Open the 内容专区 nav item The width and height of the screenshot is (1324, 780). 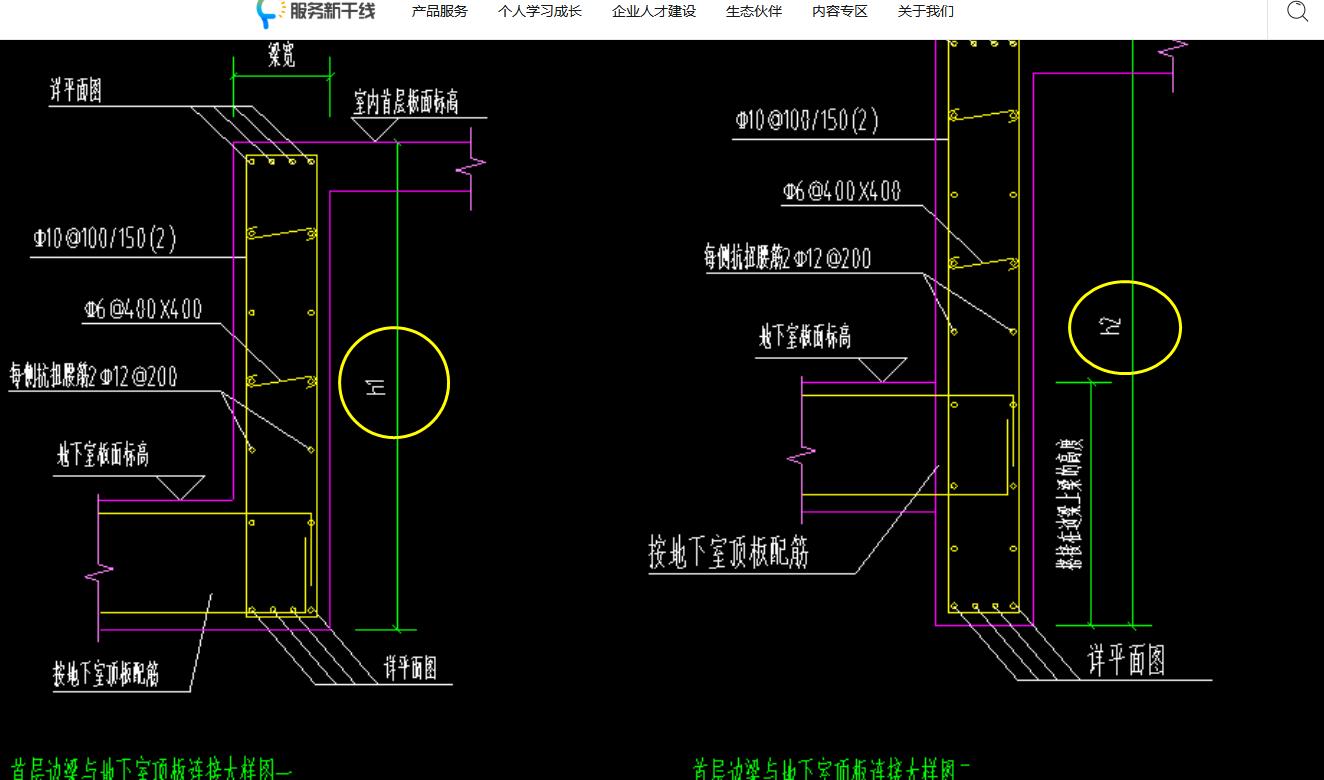tap(840, 12)
